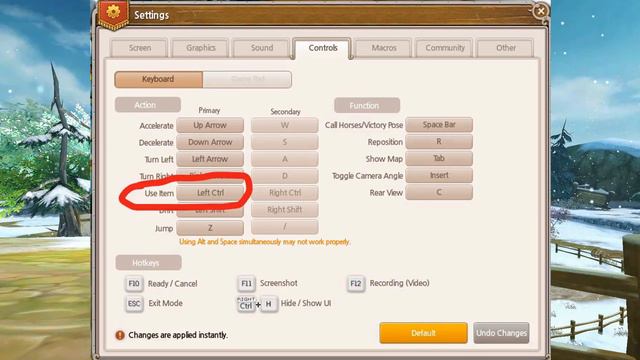The image size is (640, 360).
Task: Rebind Reposition key R
Action: coord(439,142)
